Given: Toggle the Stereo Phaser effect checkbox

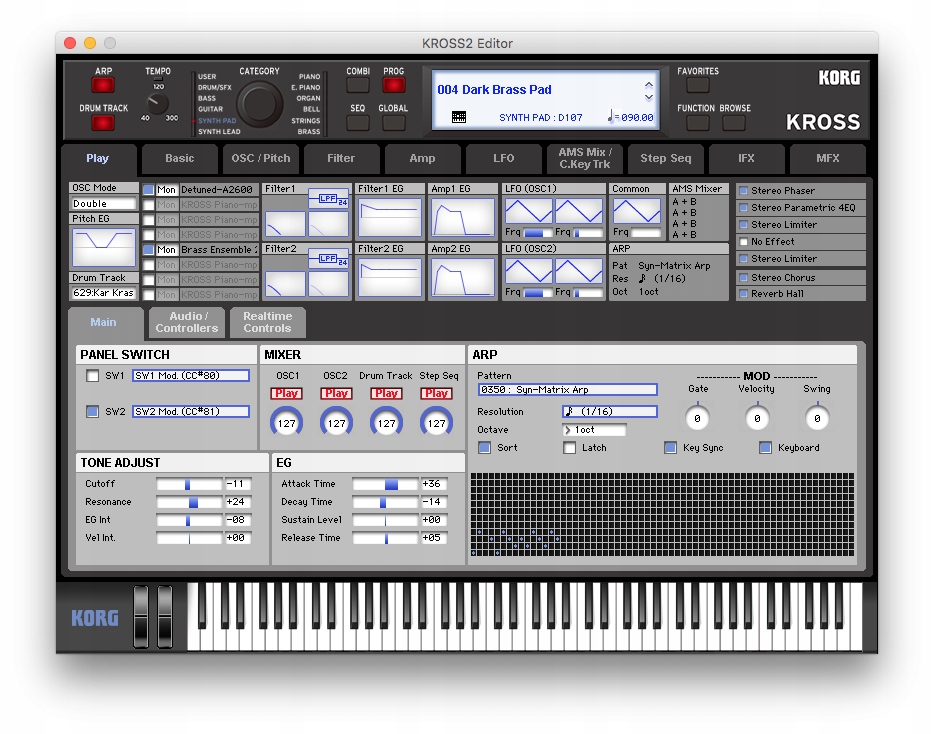Looking at the screenshot, I should tap(743, 191).
